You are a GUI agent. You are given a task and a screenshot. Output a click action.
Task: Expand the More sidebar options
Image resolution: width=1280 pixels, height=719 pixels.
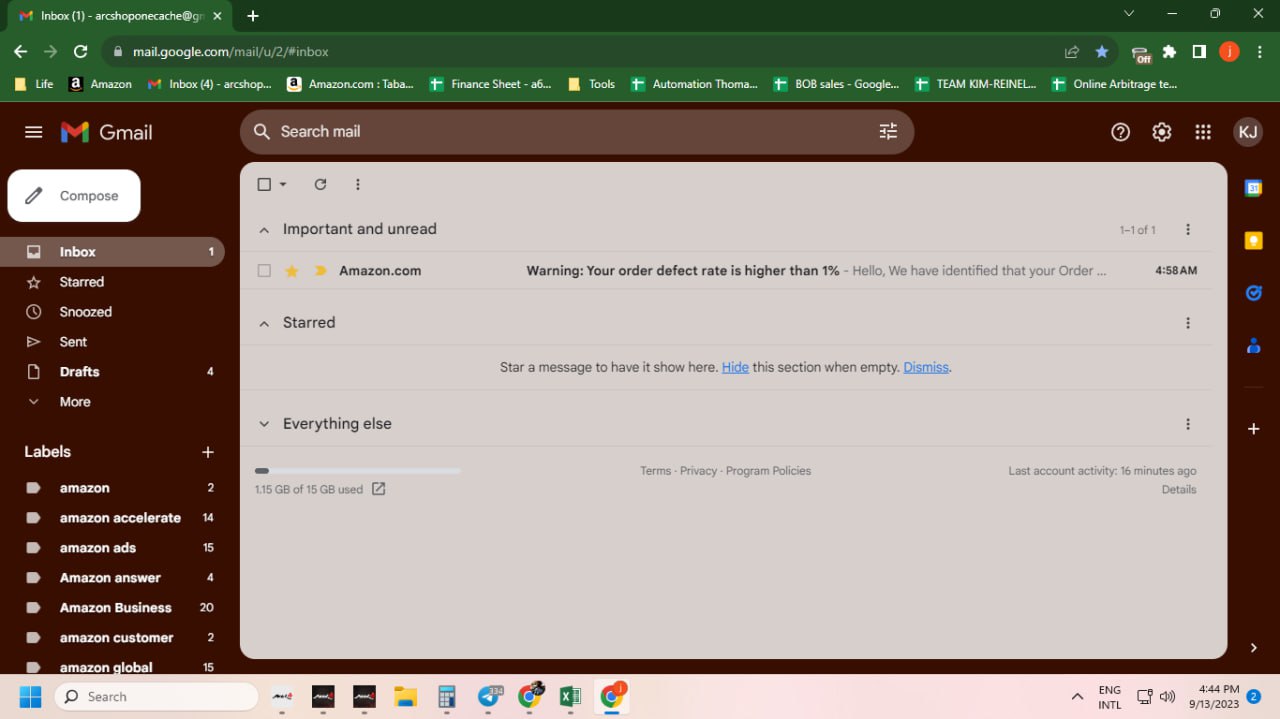pos(75,402)
